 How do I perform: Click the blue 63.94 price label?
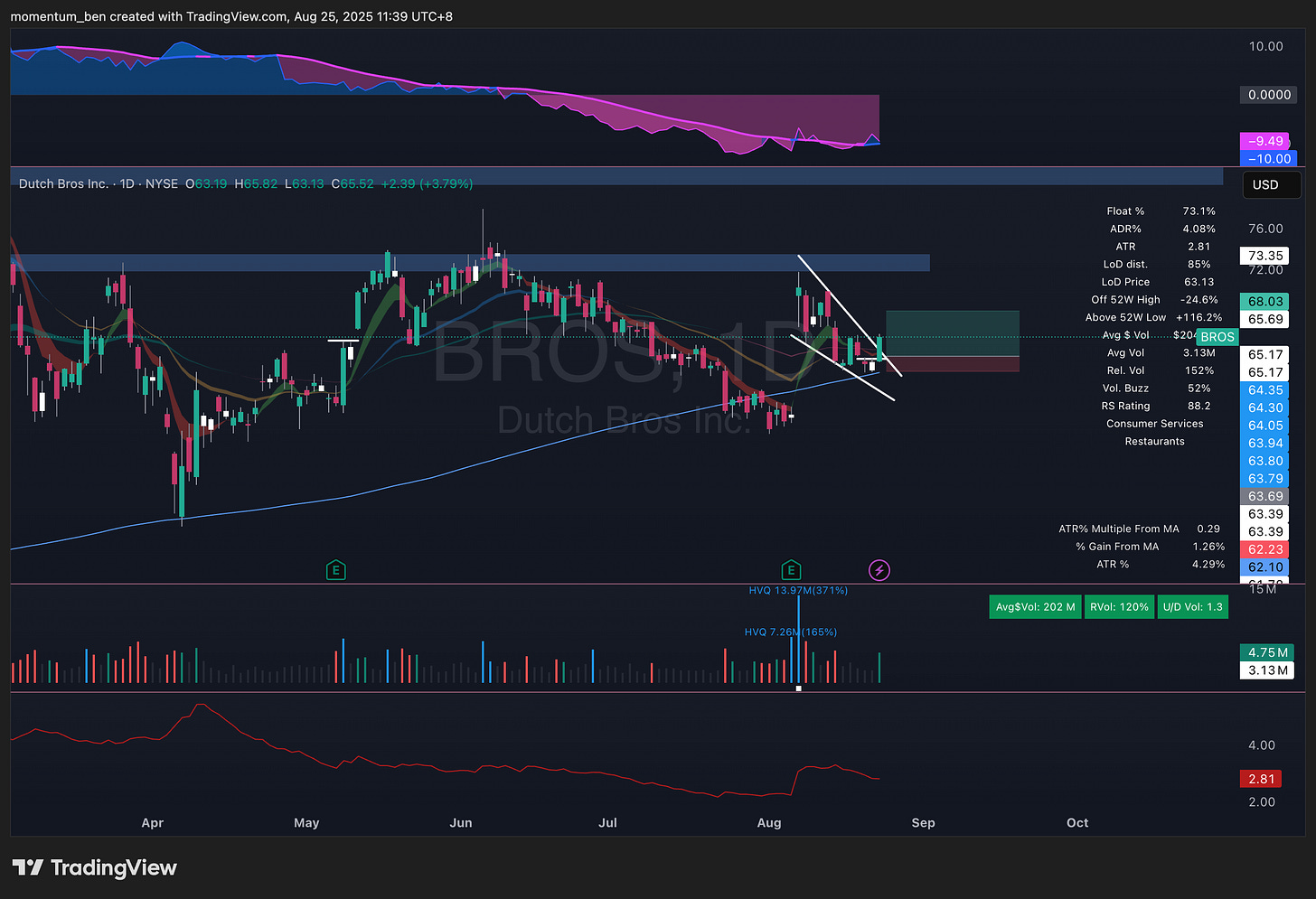(x=1265, y=443)
